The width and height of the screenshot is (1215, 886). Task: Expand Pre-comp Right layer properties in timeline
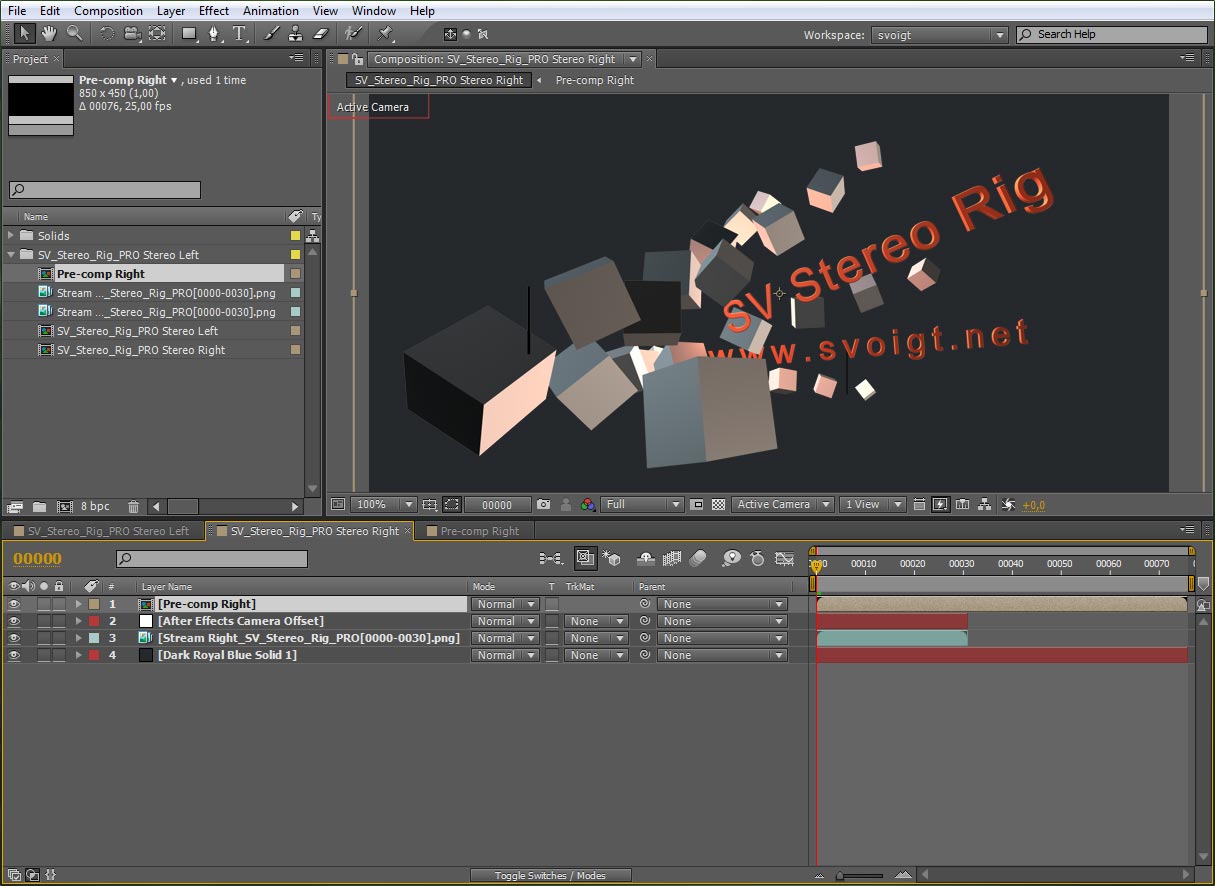click(x=79, y=604)
